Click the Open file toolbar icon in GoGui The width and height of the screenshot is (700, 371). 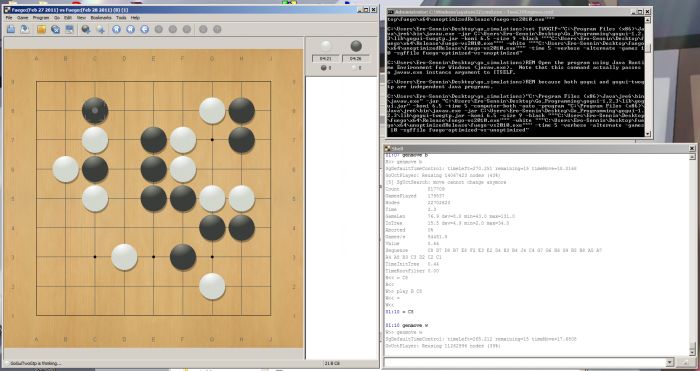[11, 29]
